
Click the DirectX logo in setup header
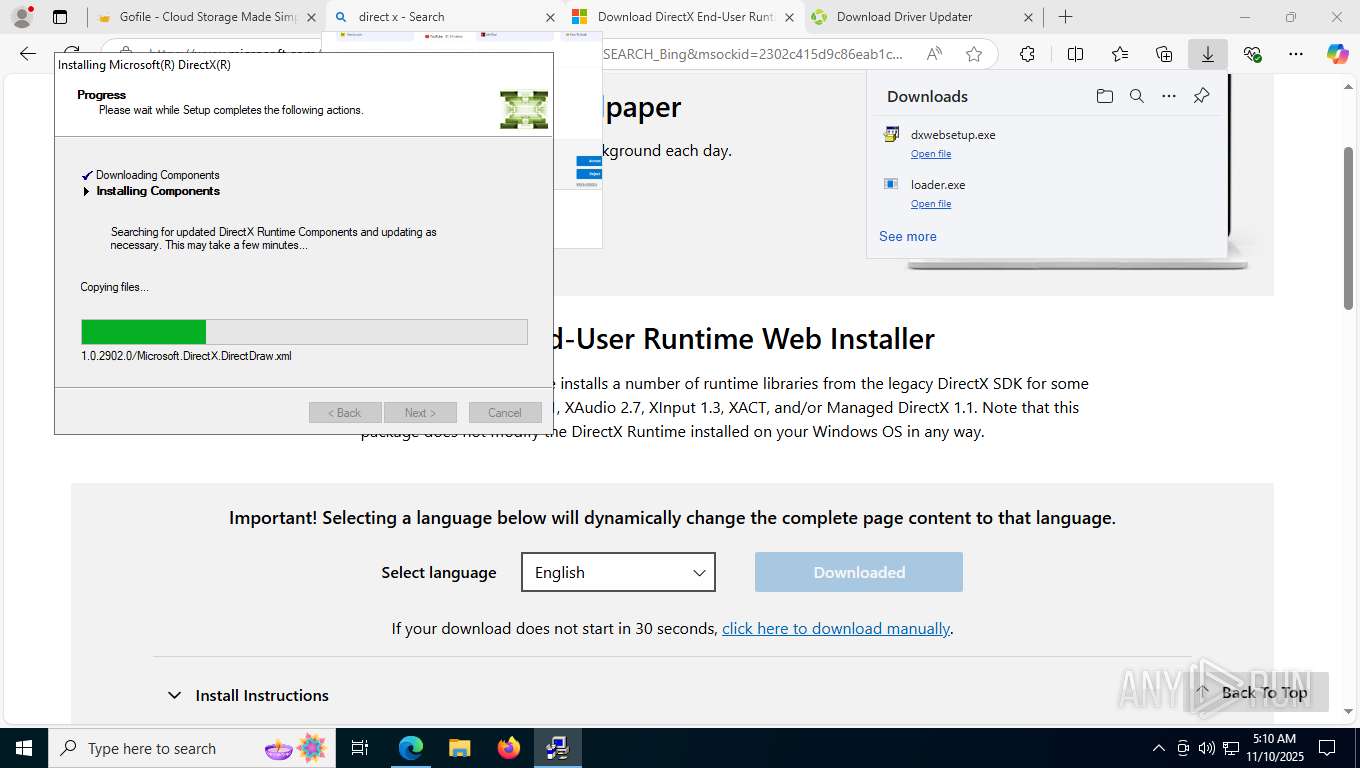point(524,110)
